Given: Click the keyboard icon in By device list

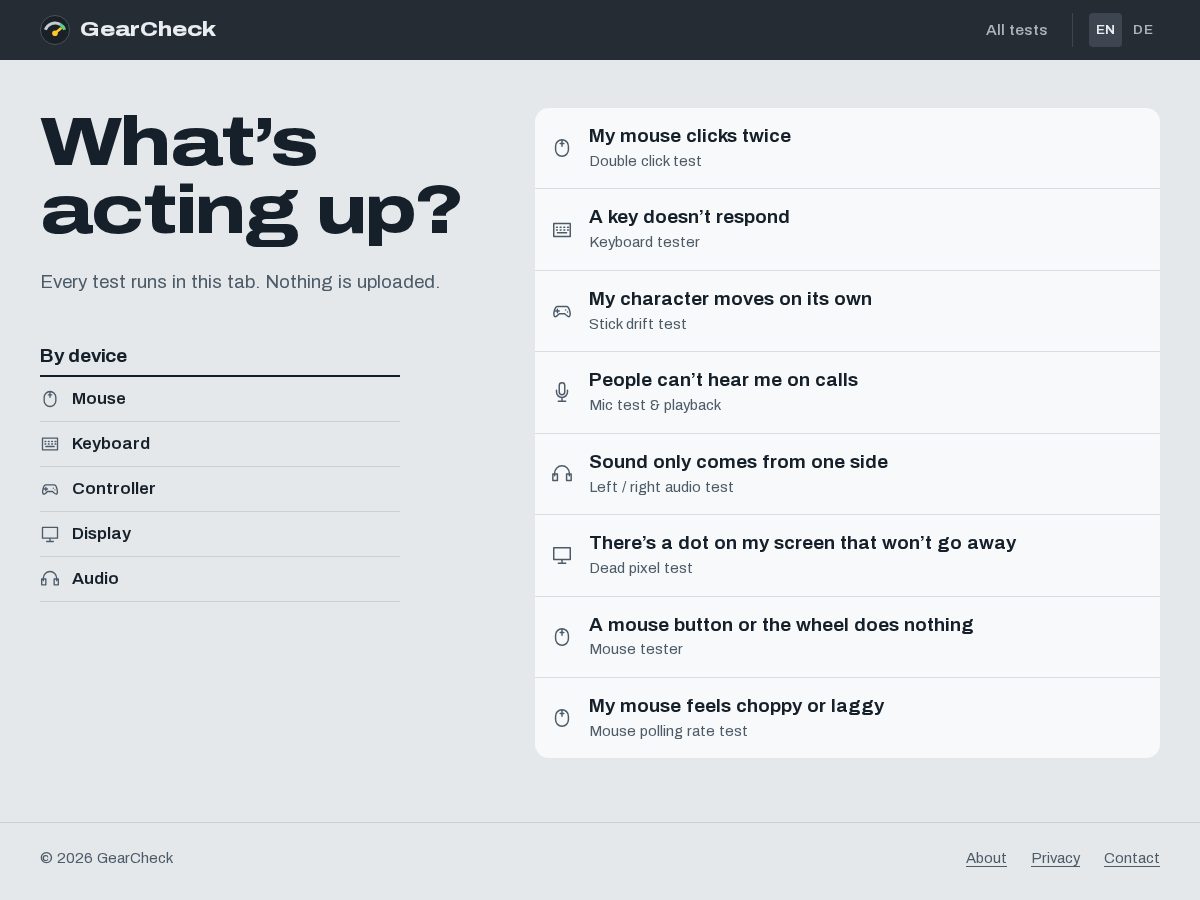Looking at the screenshot, I should point(50,444).
